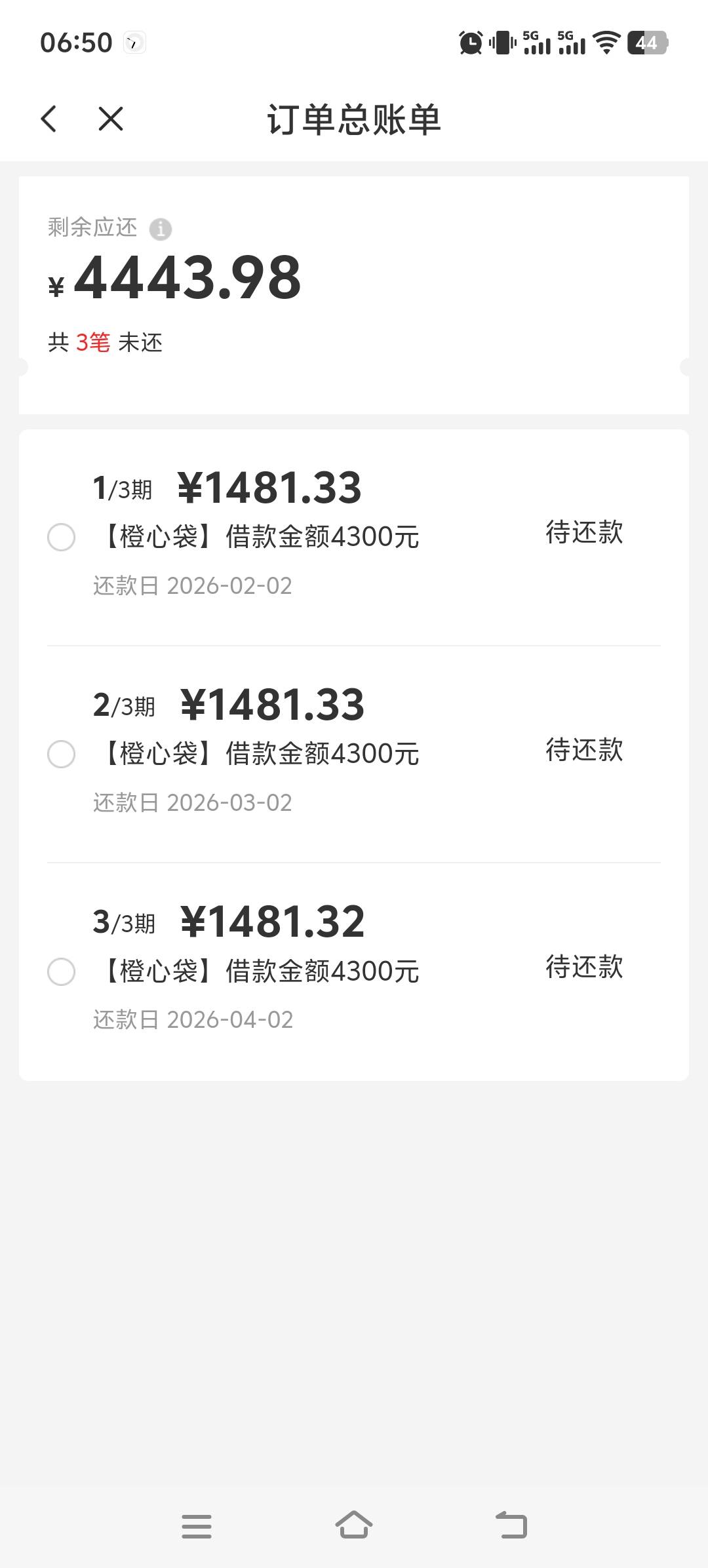The height and width of the screenshot is (1568, 708).
Task: Tap 待还款 status for 2026-04-02 installment
Action: 583,966
